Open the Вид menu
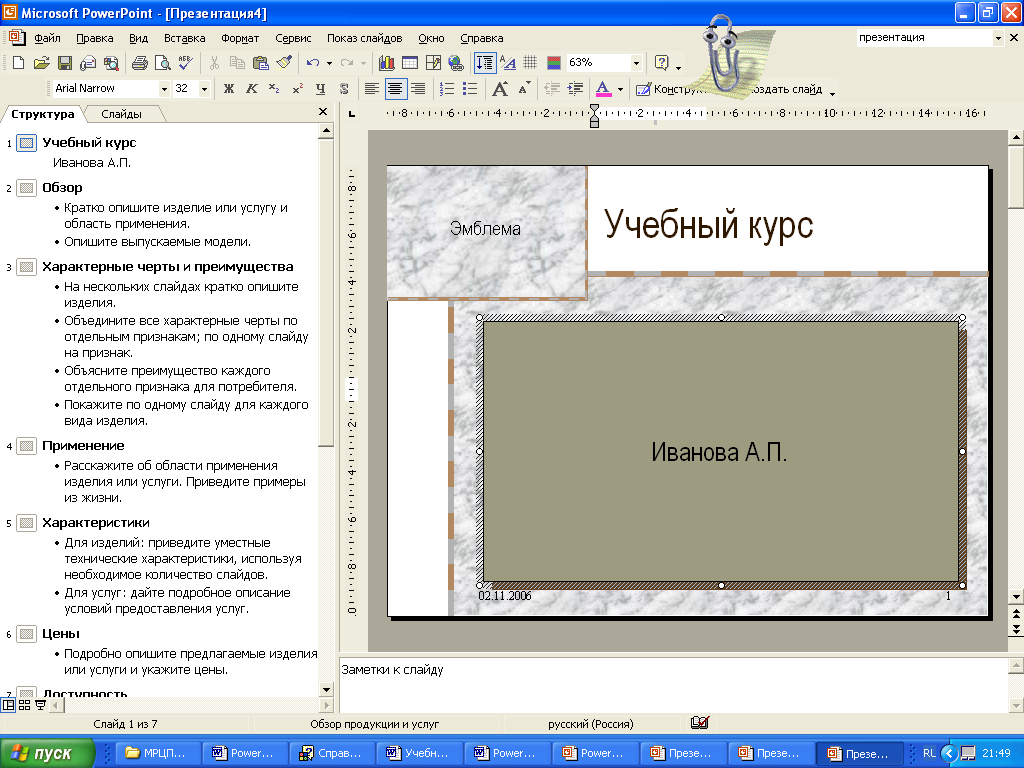Image resolution: width=1024 pixels, height=768 pixels. coord(138,39)
